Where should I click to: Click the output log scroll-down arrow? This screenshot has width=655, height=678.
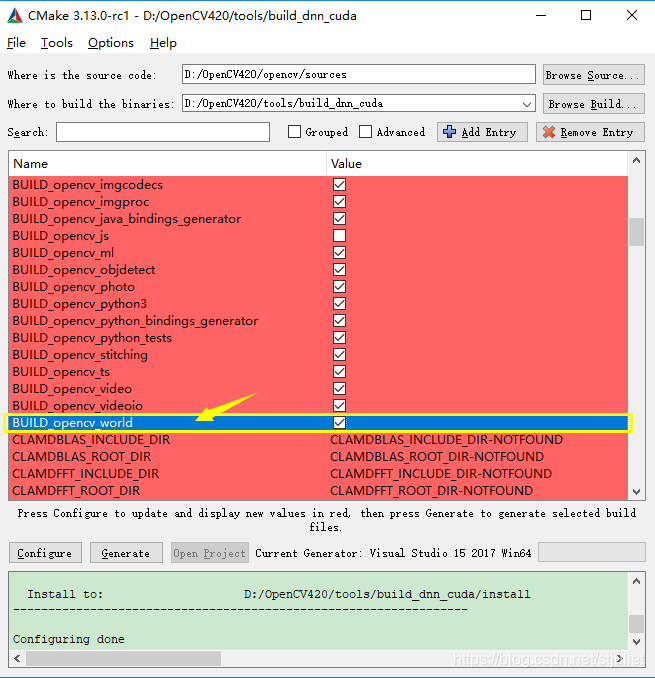636,642
